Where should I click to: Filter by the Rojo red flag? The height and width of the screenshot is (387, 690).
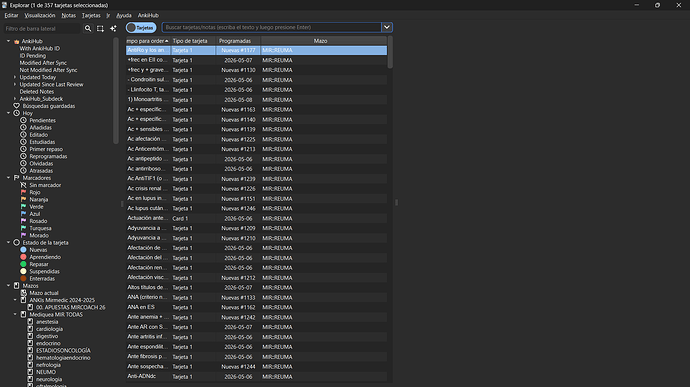[x=23, y=192]
